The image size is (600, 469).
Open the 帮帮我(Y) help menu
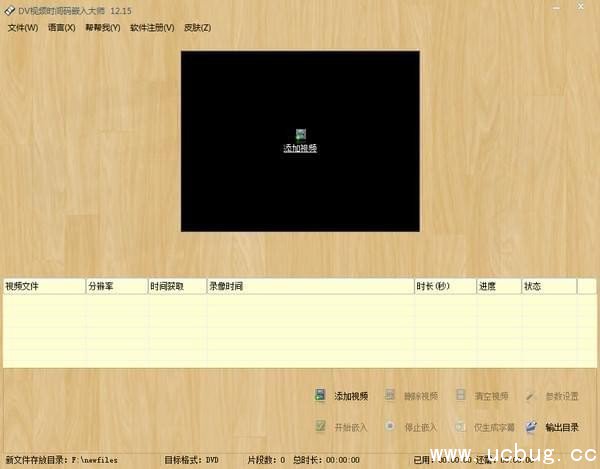pos(103,28)
